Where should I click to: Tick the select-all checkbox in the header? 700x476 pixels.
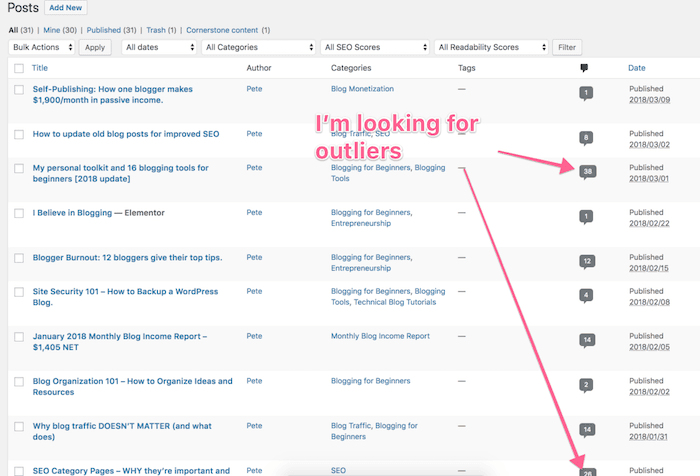click(19, 68)
